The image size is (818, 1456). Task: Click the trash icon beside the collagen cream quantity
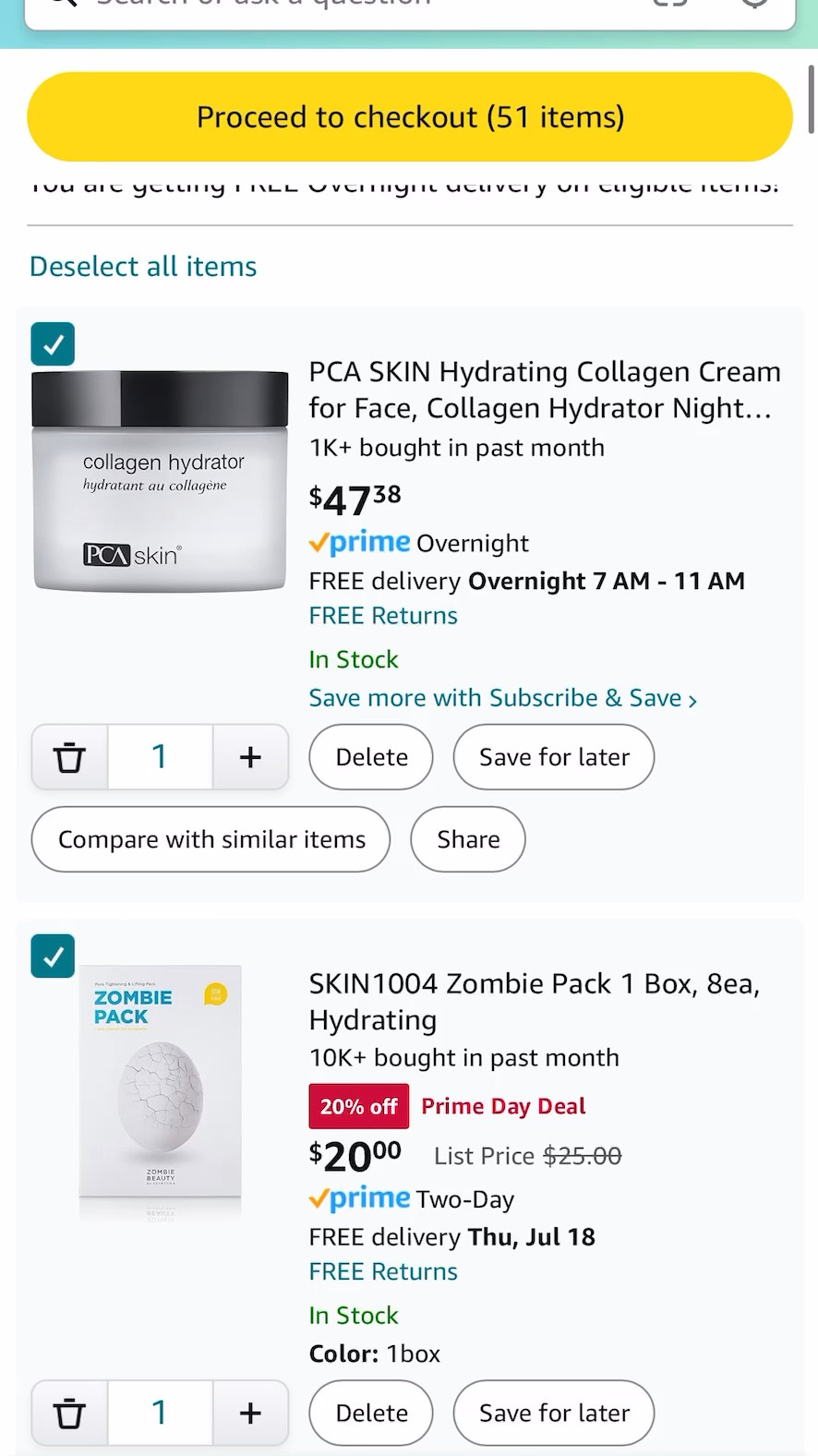click(x=68, y=757)
